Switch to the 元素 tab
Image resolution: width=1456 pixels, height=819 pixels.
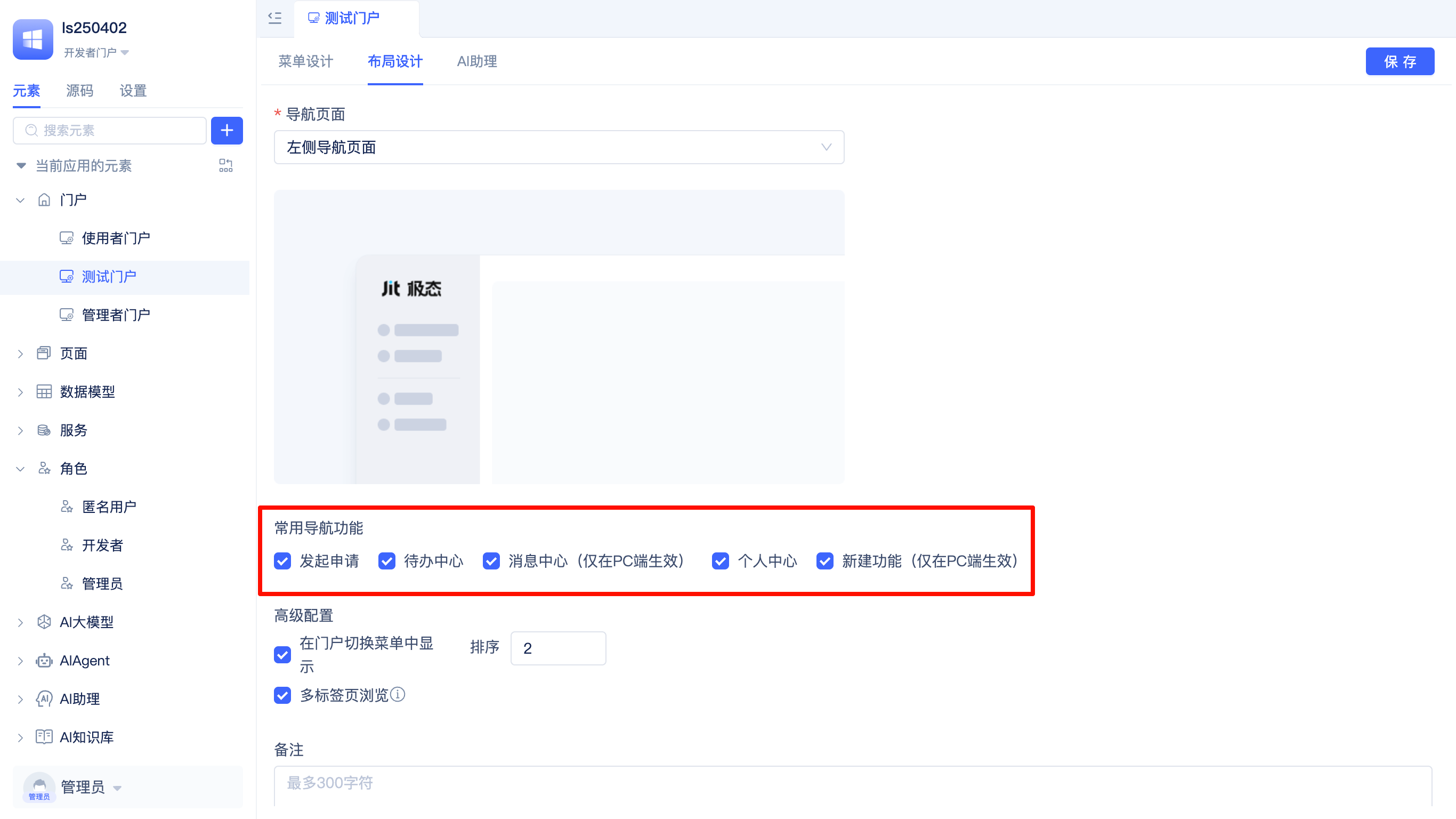[27, 91]
